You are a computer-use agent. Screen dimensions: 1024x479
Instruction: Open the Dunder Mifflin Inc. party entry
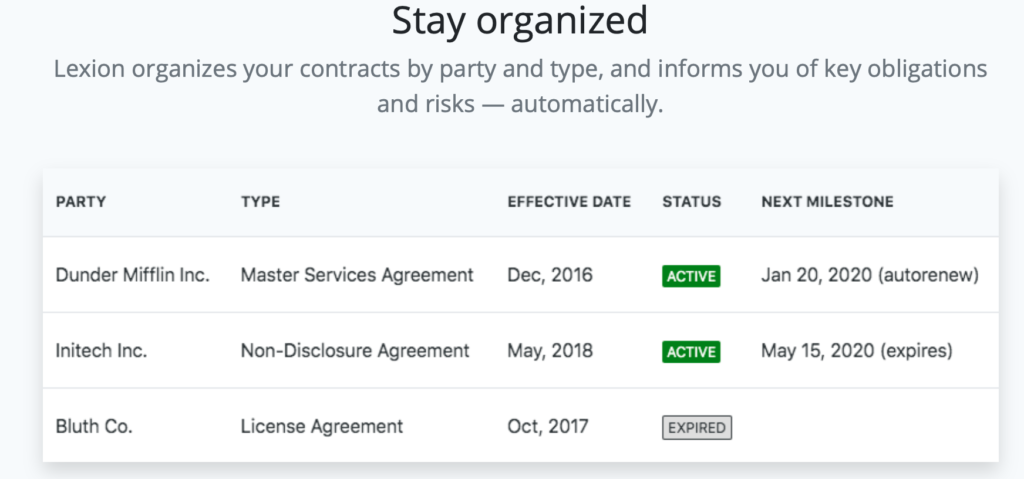[133, 275]
